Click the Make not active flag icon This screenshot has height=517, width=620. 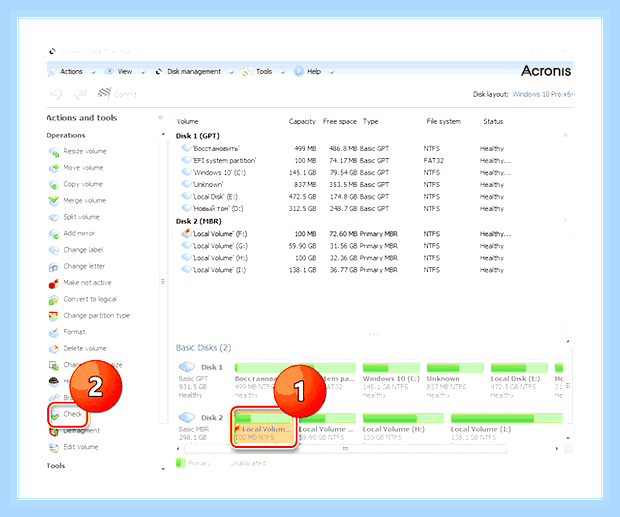[53, 283]
